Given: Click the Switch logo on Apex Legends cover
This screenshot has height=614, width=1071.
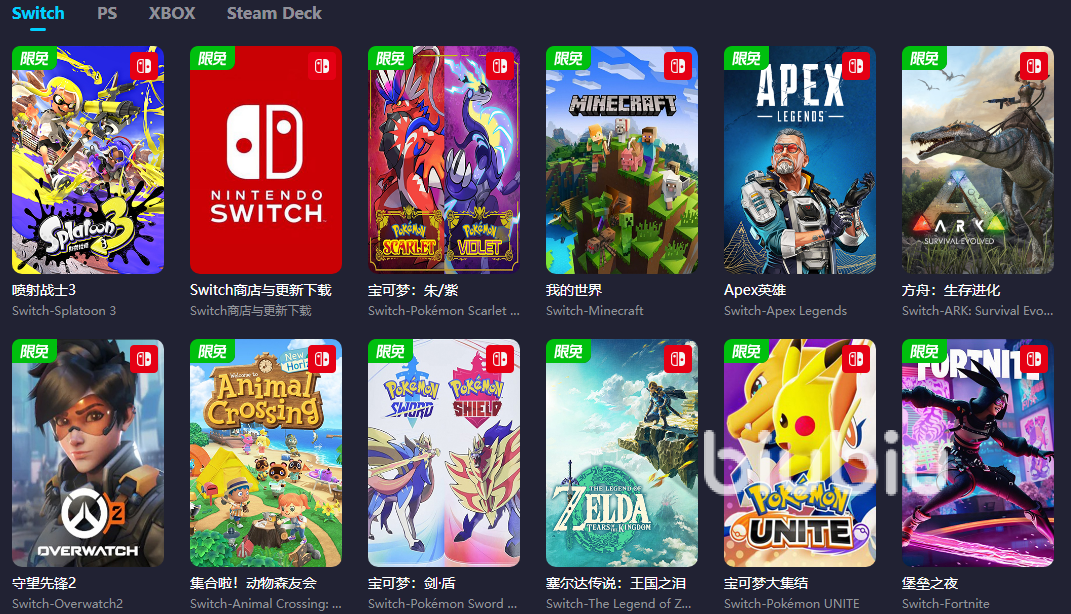Looking at the screenshot, I should pos(856,66).
